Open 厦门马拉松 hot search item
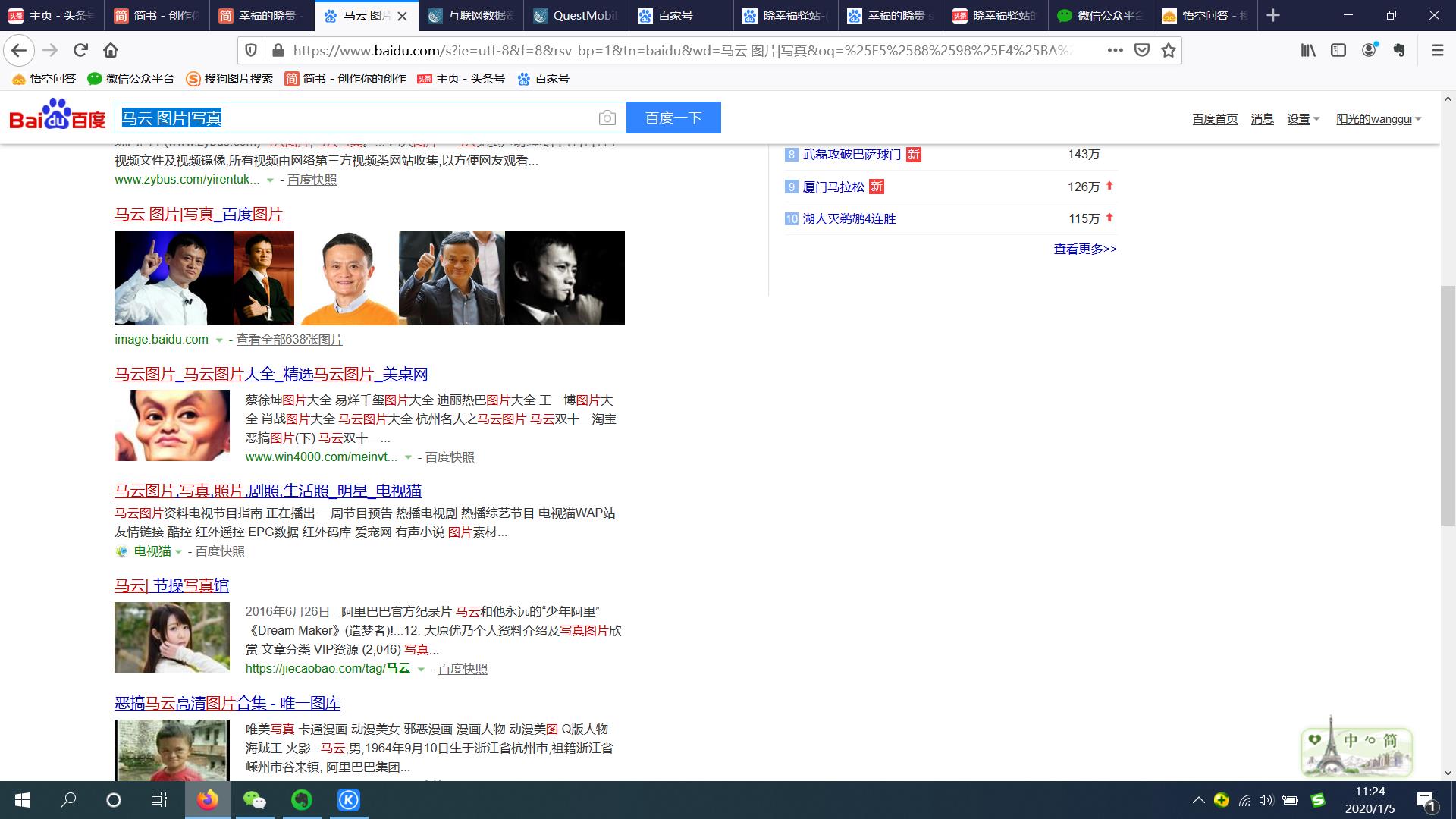The image size is (1456, 819). coord(833,187)
